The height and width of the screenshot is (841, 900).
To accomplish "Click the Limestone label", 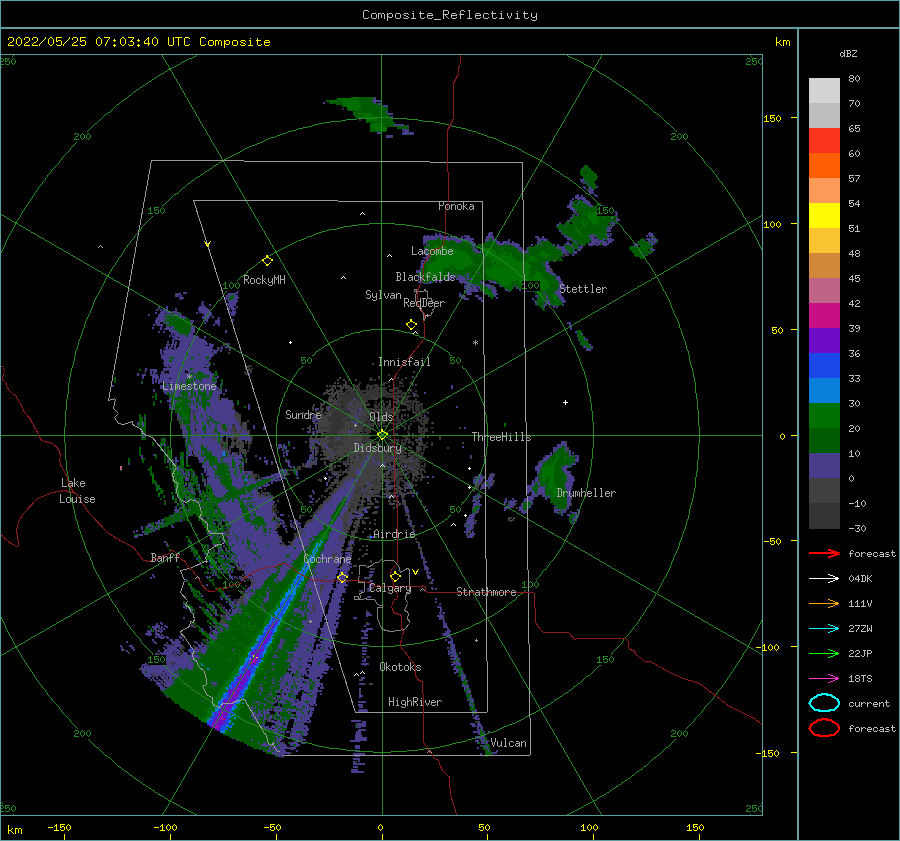I will [189, 386].
